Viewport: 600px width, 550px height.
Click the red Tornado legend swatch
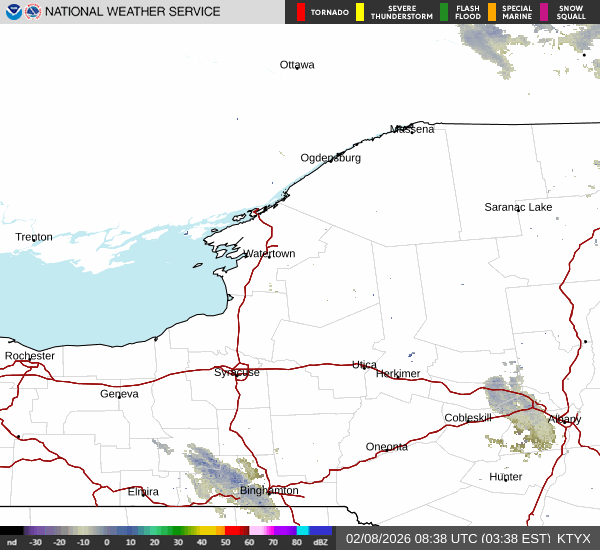tap(301, 12)
